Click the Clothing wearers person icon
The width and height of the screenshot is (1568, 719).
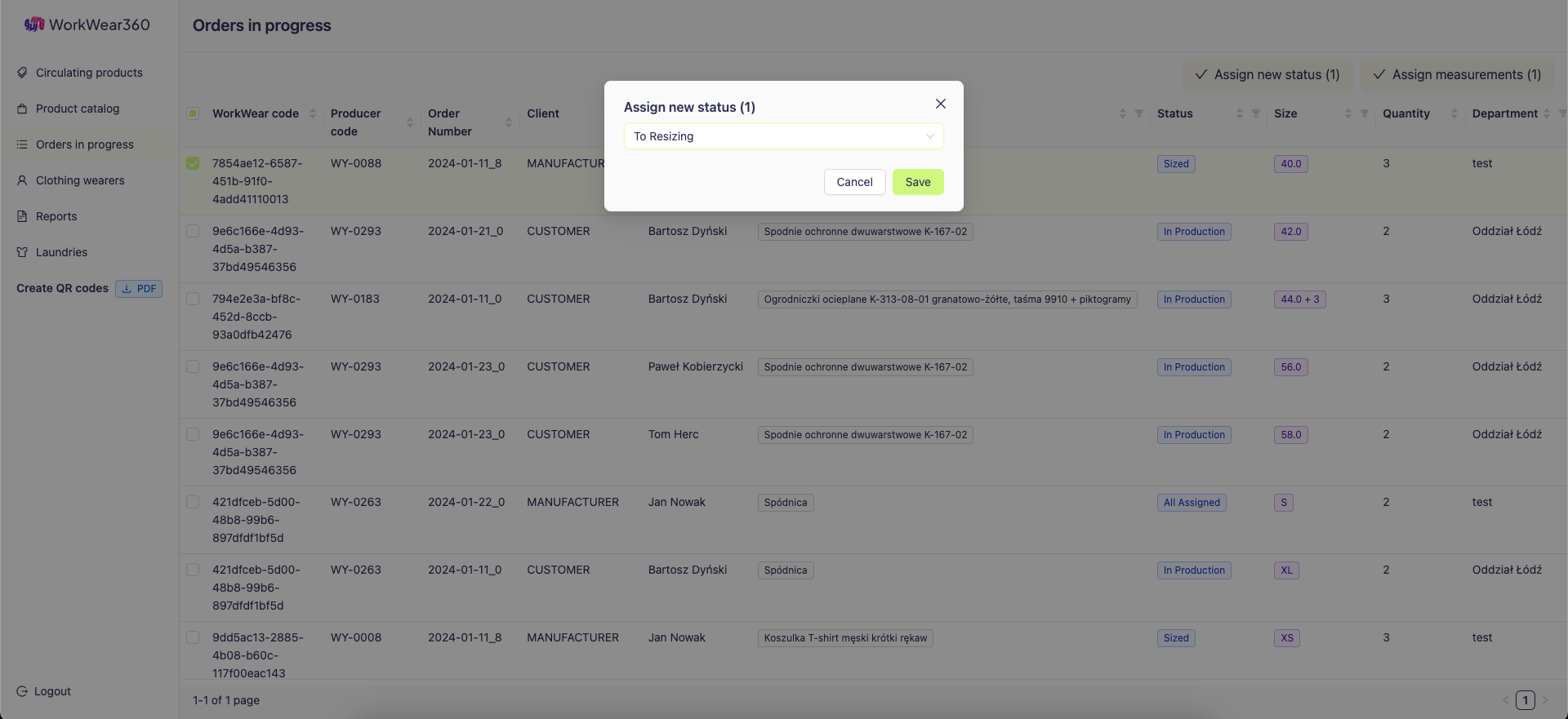pyautogui.click(x=22, y=180)
